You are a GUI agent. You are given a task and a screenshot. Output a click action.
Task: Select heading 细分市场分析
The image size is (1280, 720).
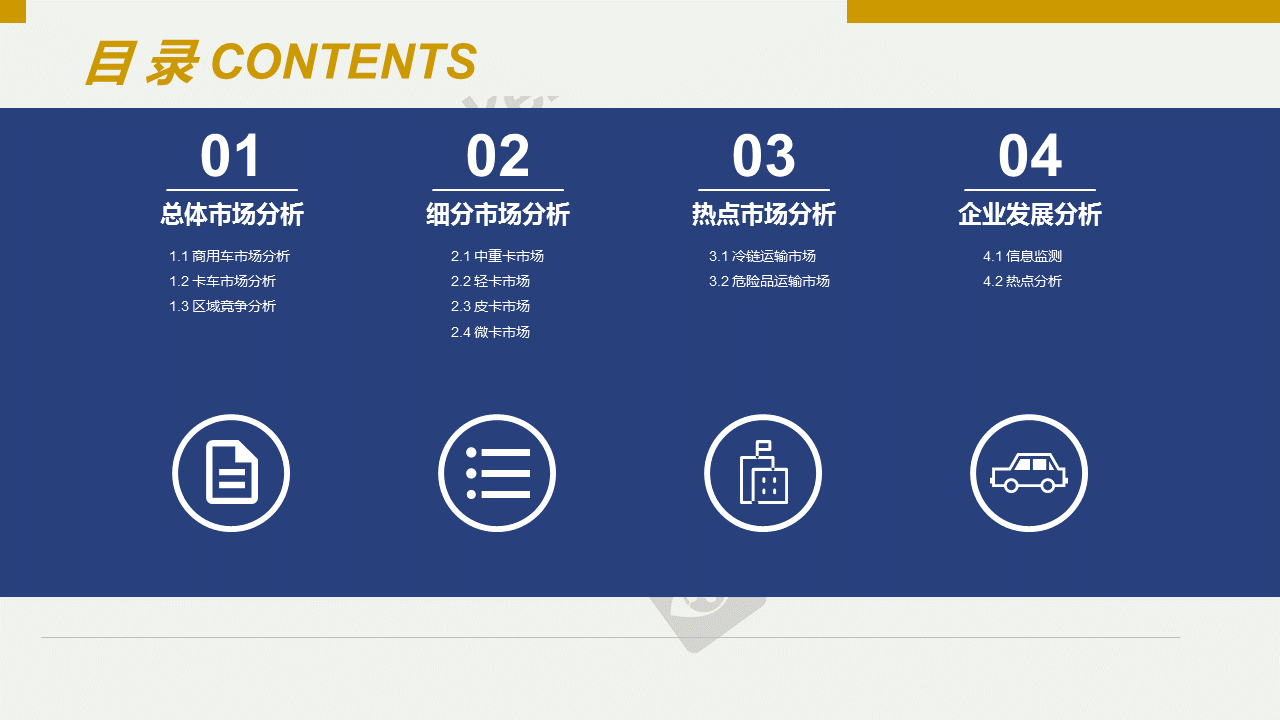(x=498, y=215)
